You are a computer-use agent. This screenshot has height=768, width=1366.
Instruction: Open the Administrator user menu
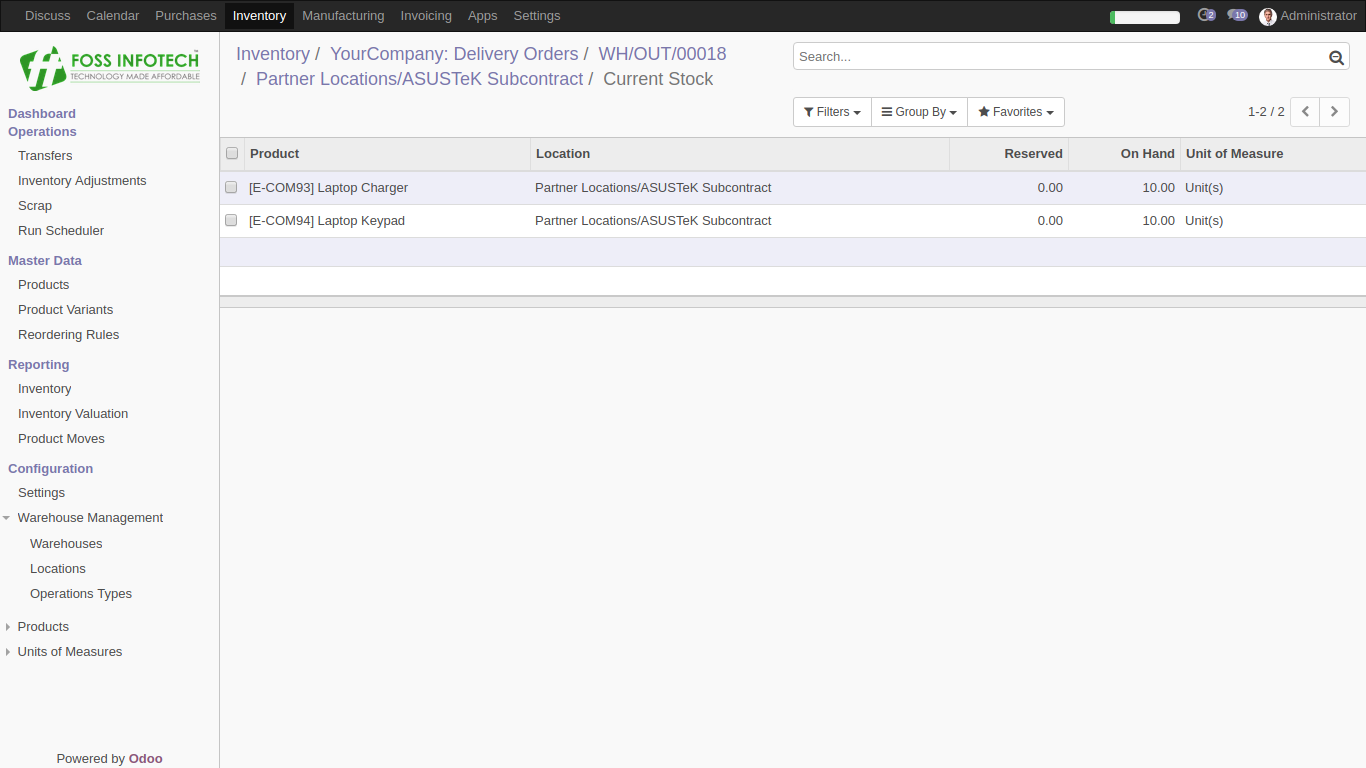pyautogui.click(x=1308, y=16)
